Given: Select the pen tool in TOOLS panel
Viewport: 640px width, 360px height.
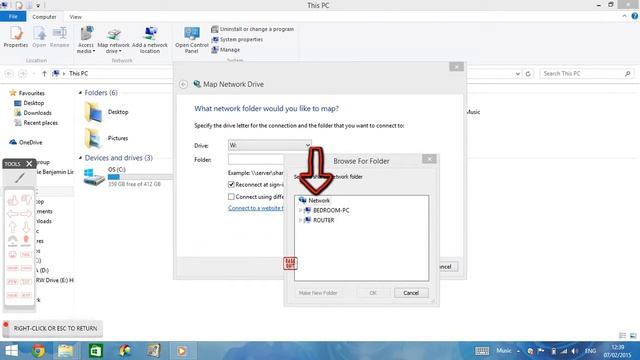Looking at the screenshot, I should tap(20, 178).
